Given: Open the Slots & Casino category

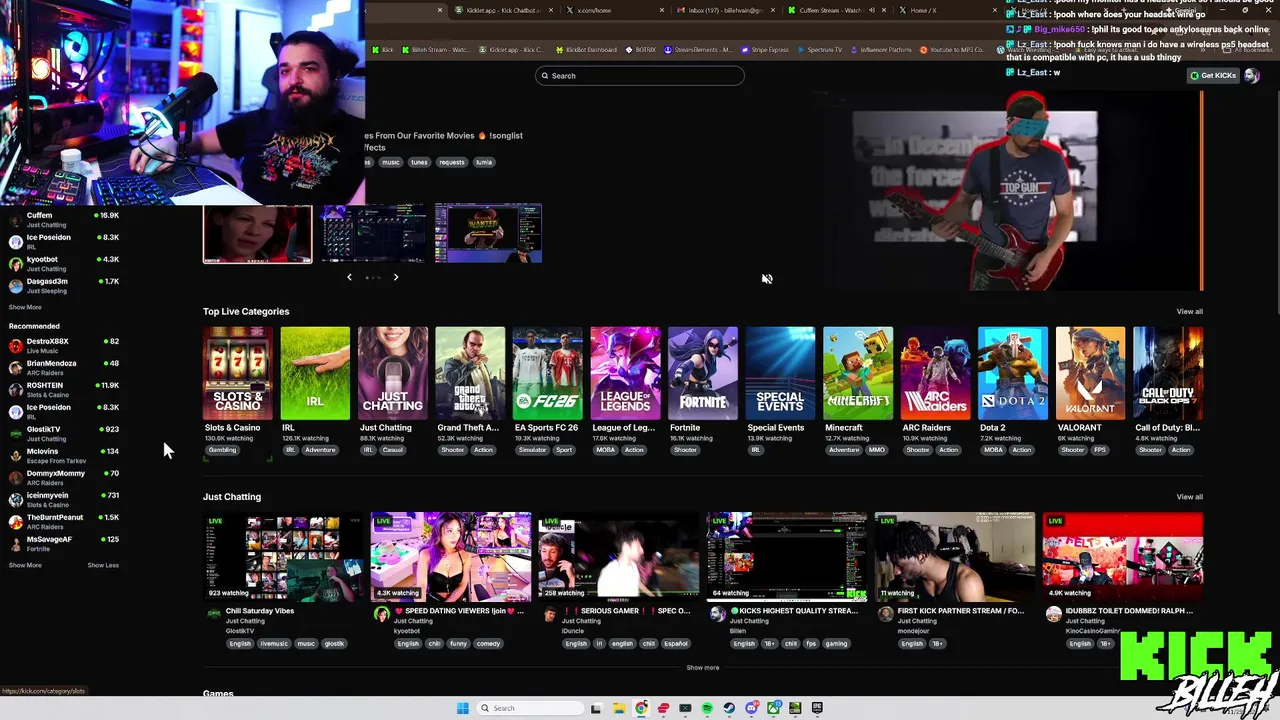Looking at the screenshot, I should pos(237,373).
